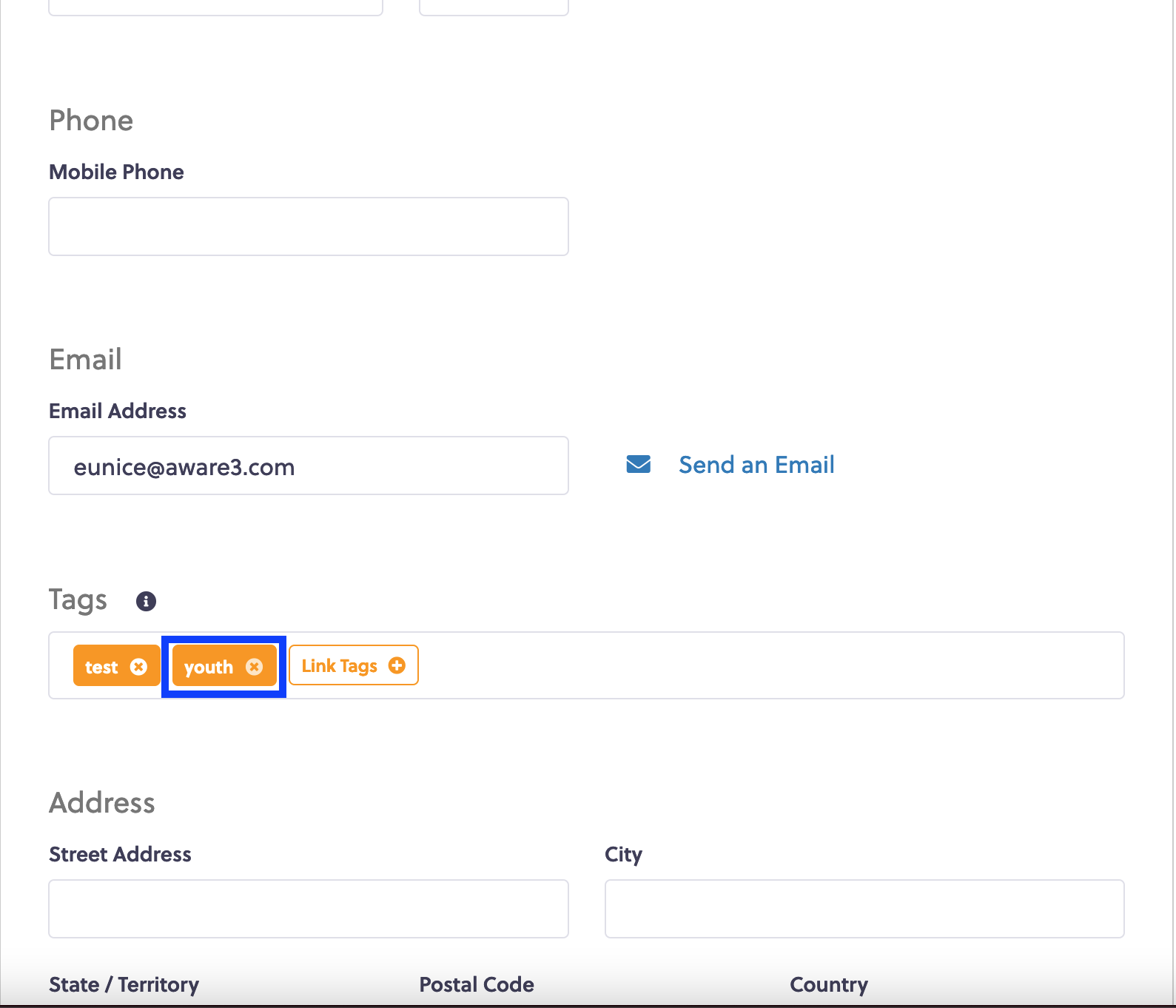The height and width of the screenshot is (1008, 1176).
Task: Click the Email section heading
Action: (85, 360)
